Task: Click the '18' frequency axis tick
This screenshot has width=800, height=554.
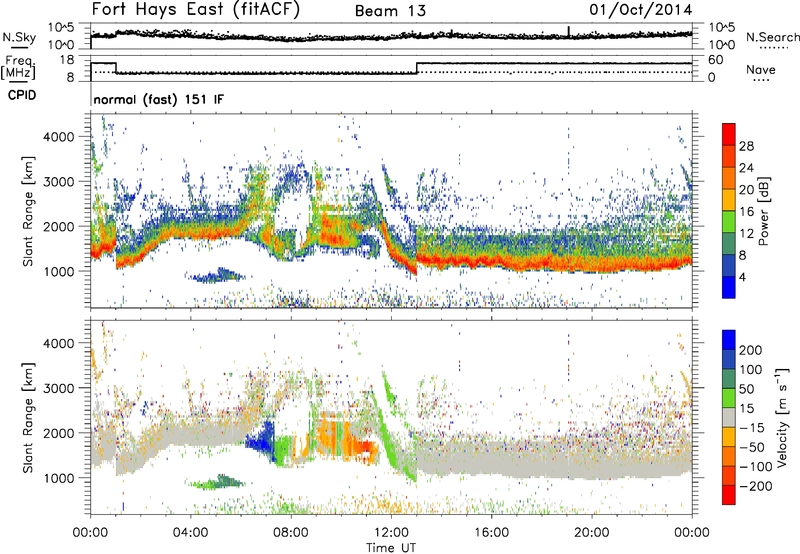Action: tap(66, 60)
